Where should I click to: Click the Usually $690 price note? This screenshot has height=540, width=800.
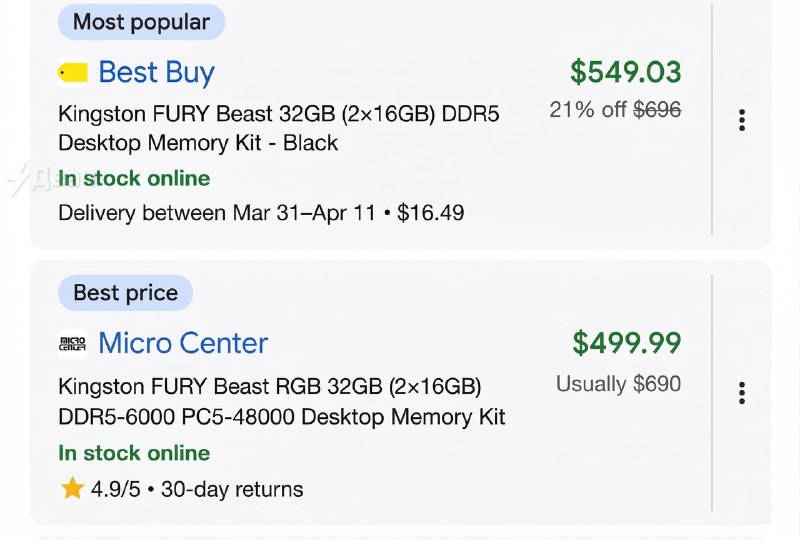[618, 383]
